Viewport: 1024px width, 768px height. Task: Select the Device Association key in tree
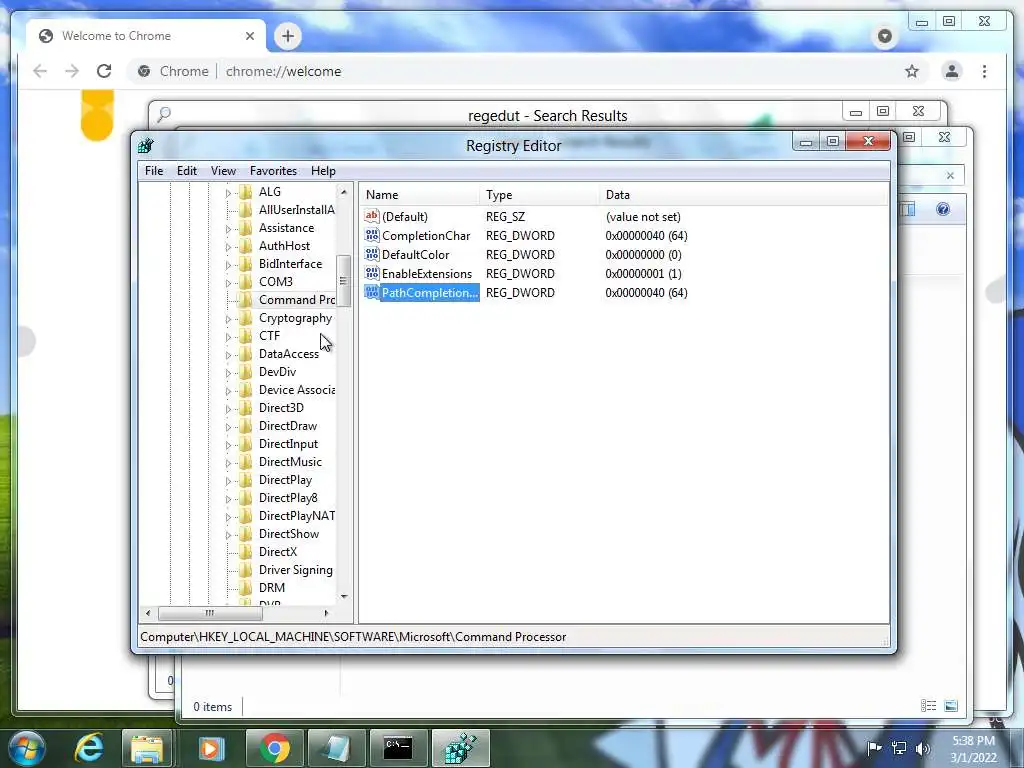(x=296, y=389)
